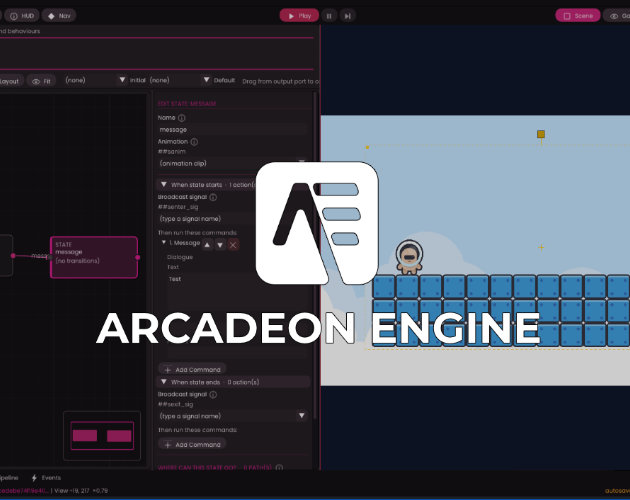
Task: Collapse the 'When state ends' section
Action: tap(164, 382)
